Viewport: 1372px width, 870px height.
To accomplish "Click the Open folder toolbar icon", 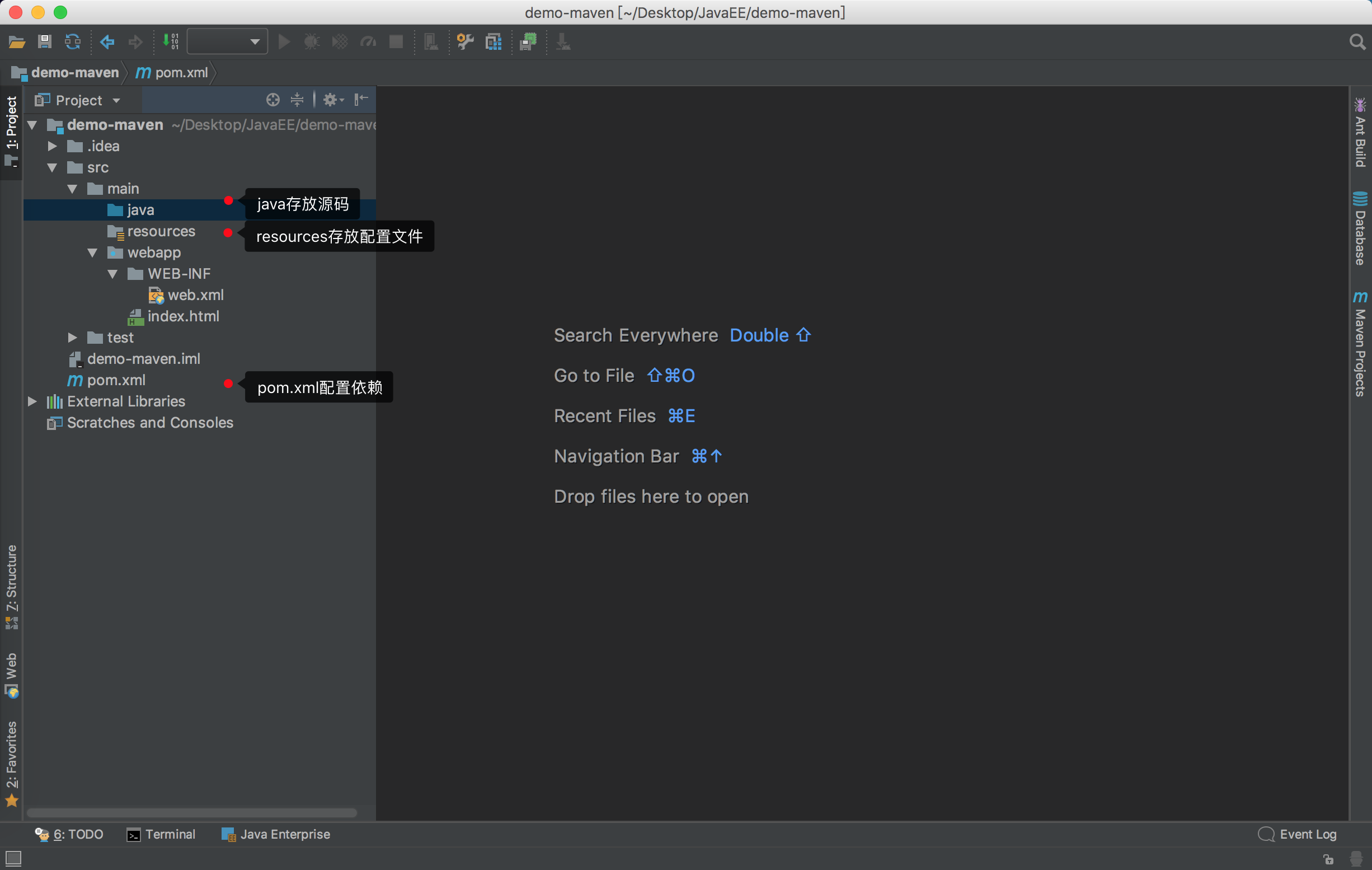I will (x=17, y=41).
